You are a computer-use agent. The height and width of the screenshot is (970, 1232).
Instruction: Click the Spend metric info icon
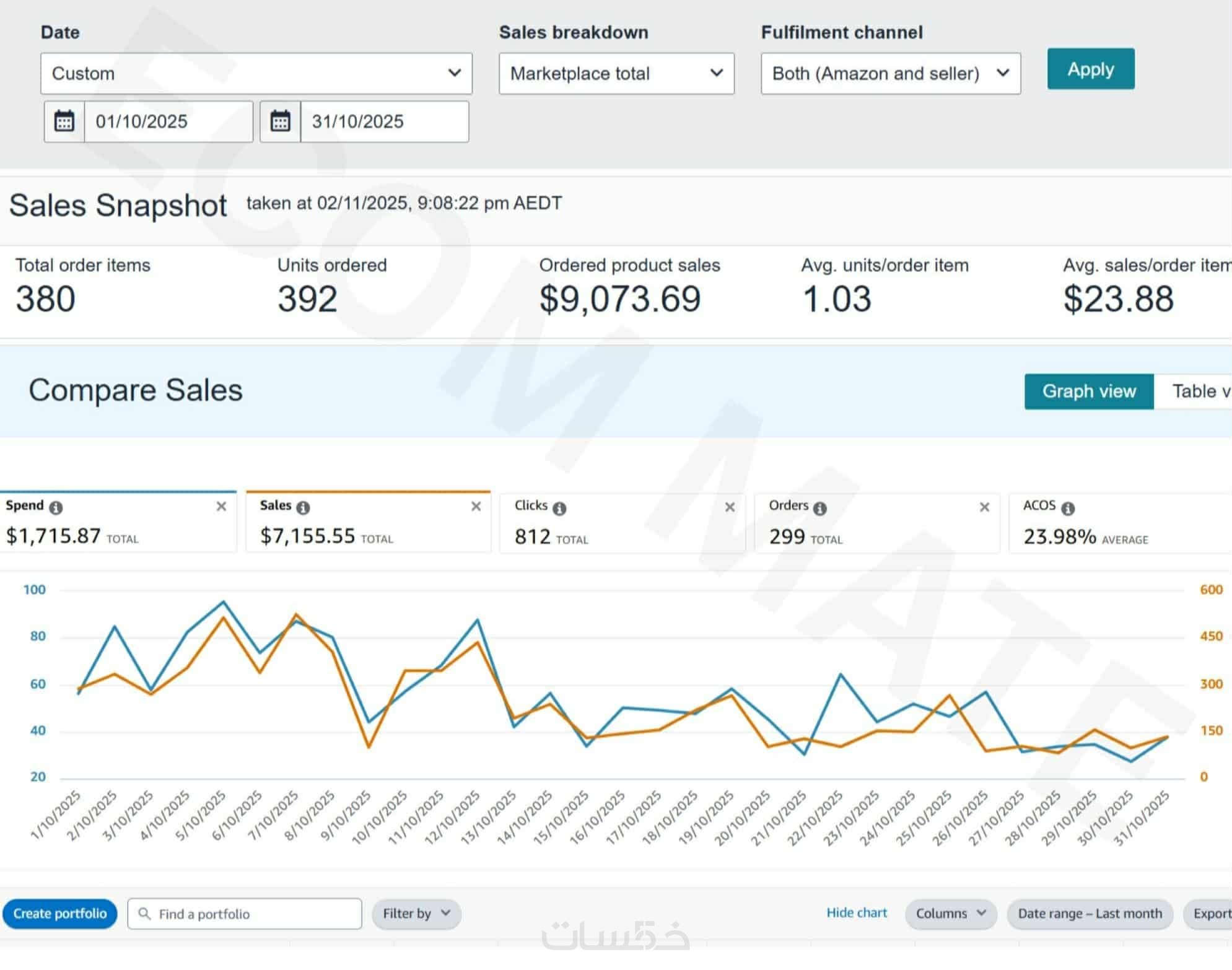pos(56,508)
